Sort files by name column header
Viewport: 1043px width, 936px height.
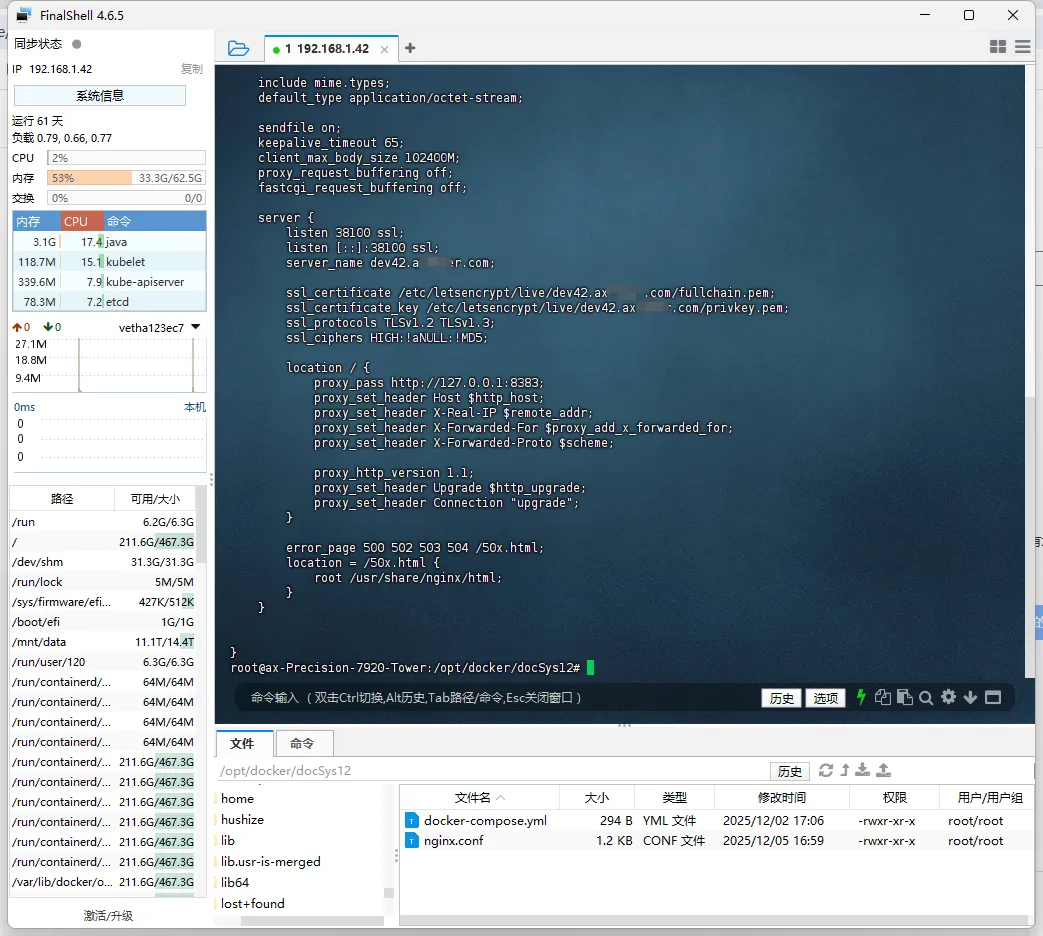coord(479,797)
